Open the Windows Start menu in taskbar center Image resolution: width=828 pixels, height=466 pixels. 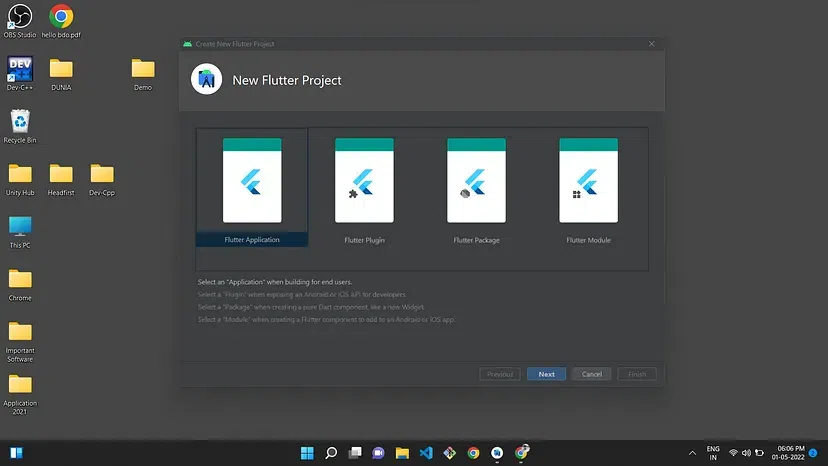tap(307, 453)
